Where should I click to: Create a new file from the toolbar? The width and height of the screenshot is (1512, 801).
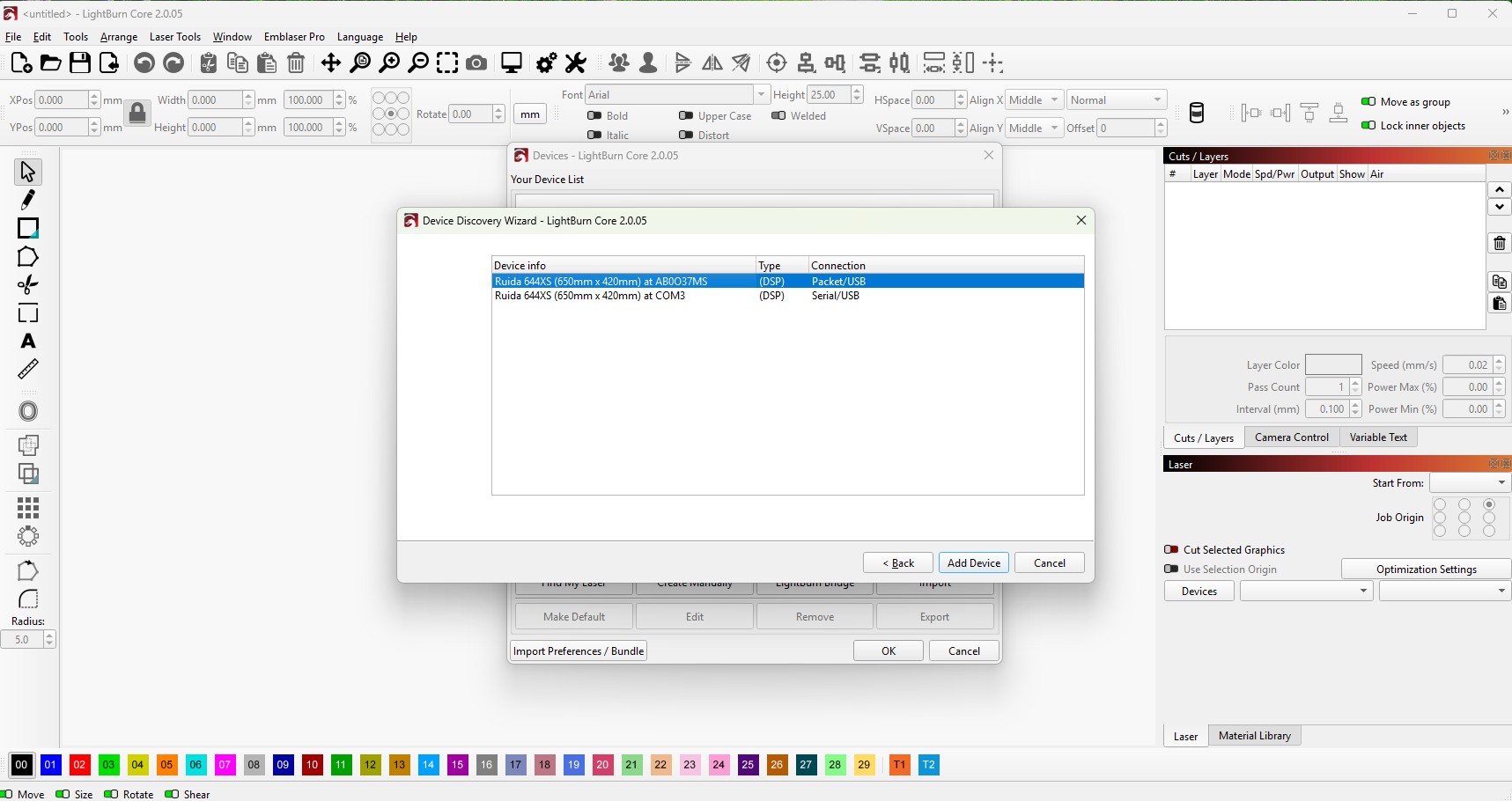coord(21,62)
